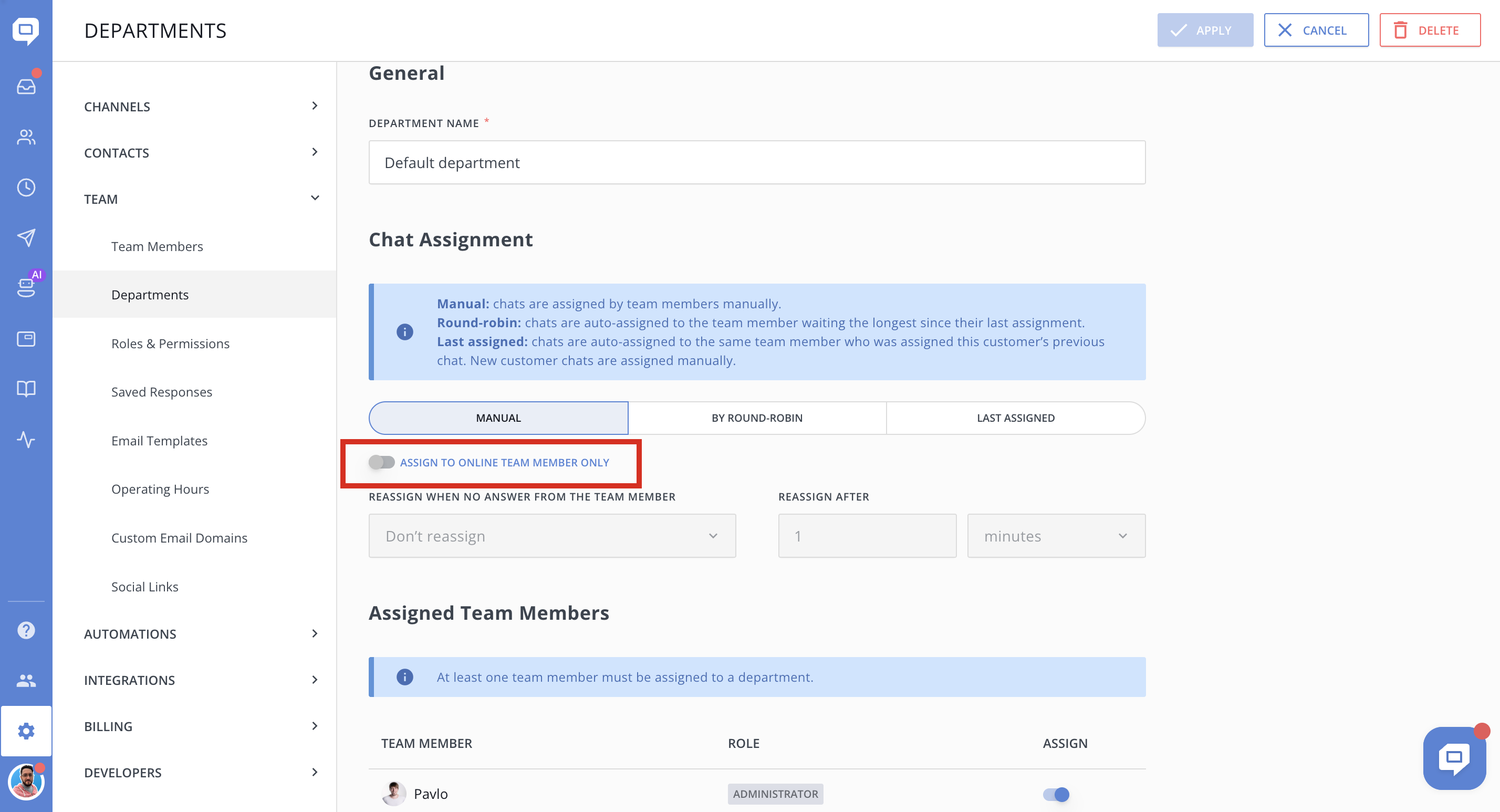Click the Department Name input field

[756, 162]
